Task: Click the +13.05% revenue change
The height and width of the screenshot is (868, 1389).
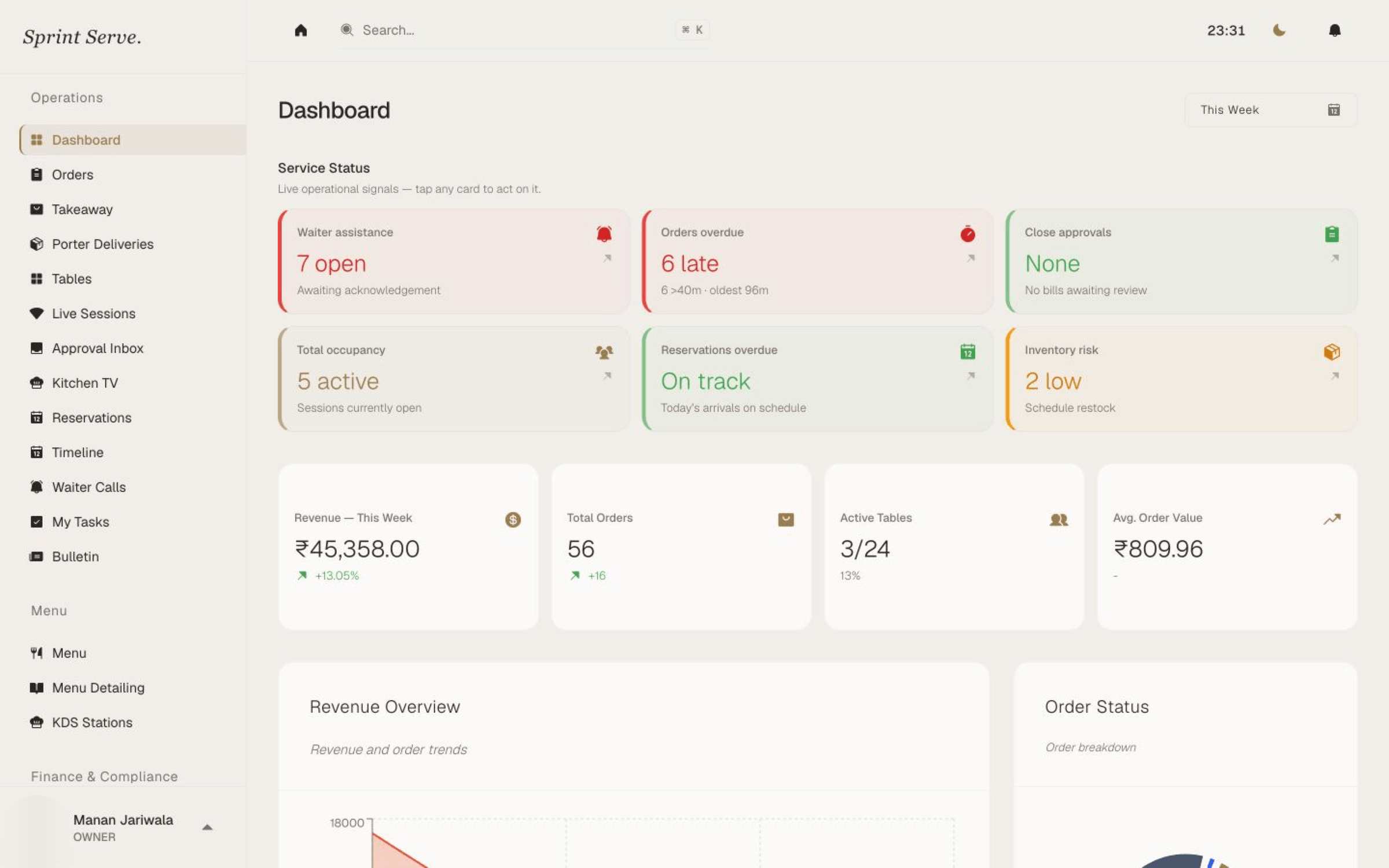Action: point(337,576)
